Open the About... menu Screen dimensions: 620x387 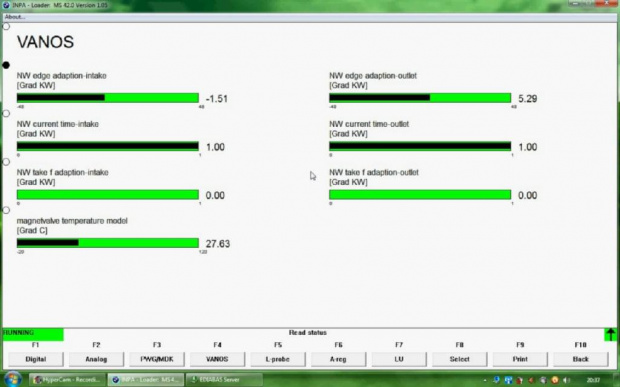tap(15, 17)
